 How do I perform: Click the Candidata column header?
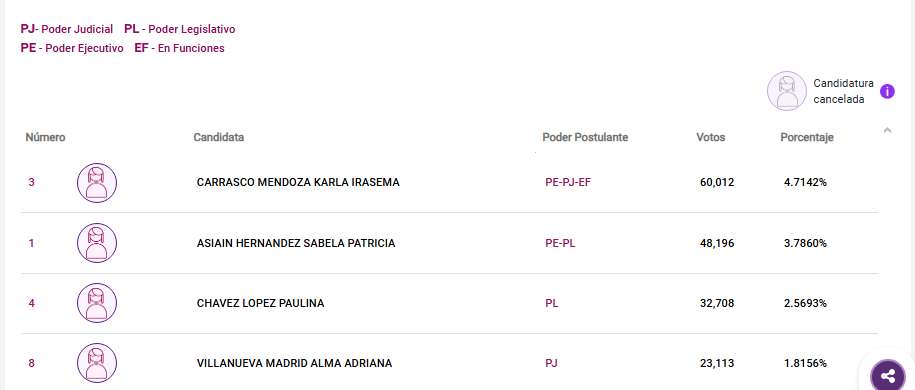point(218,137)
